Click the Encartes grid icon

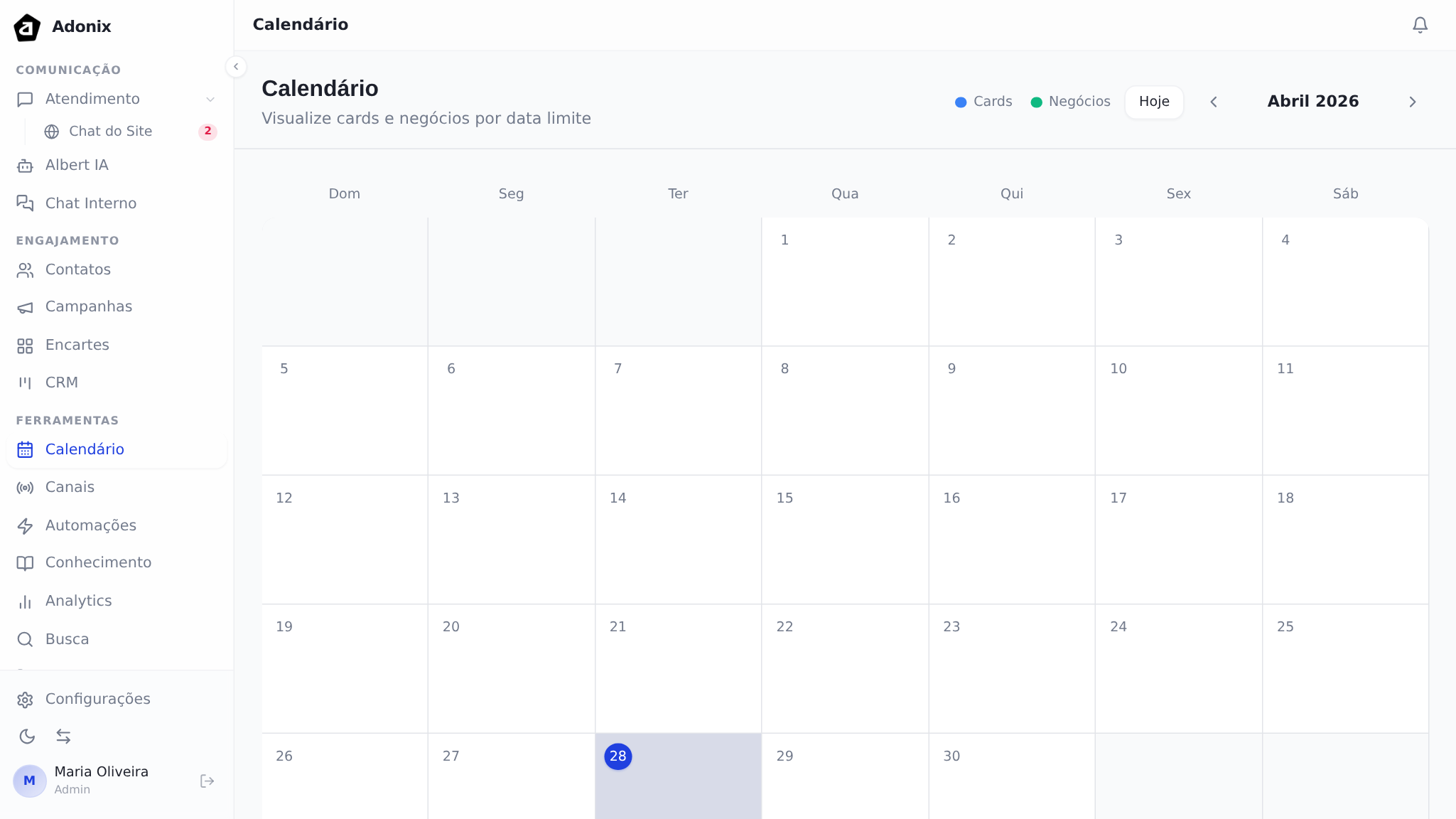coord(25,346)
